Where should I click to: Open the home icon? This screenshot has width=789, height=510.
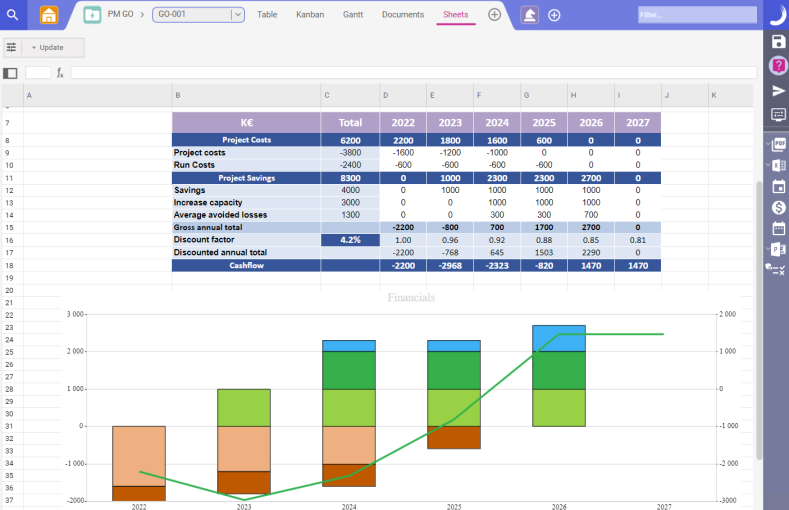(48, 15)
